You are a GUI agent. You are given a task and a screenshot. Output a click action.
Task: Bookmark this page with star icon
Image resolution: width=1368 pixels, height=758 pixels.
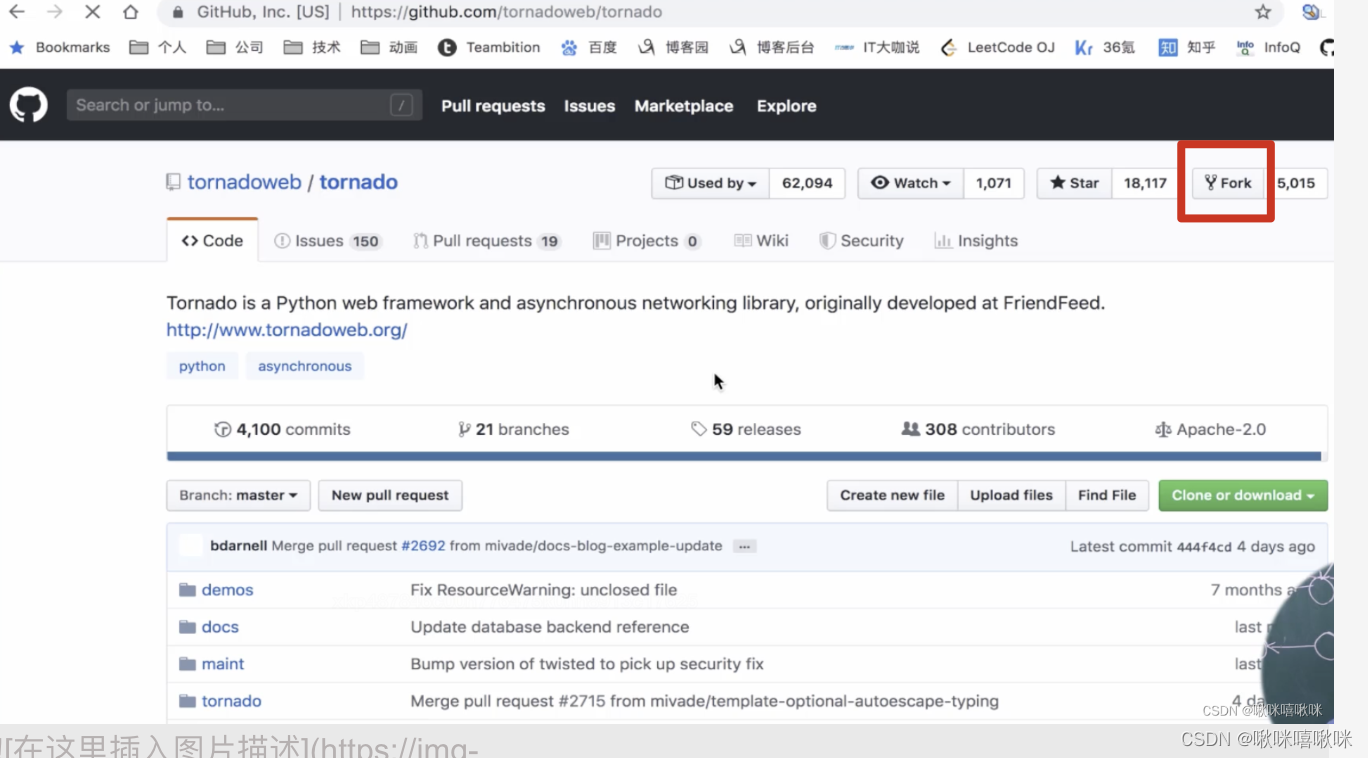1263,12
